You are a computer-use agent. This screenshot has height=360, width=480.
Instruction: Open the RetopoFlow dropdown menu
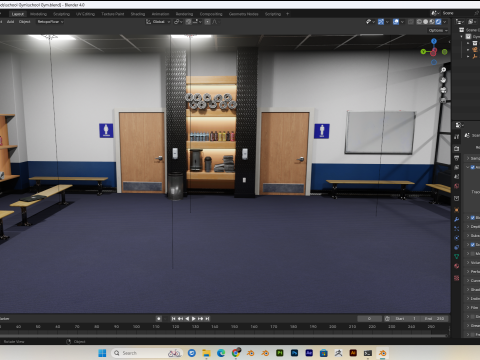coord(50,22)
